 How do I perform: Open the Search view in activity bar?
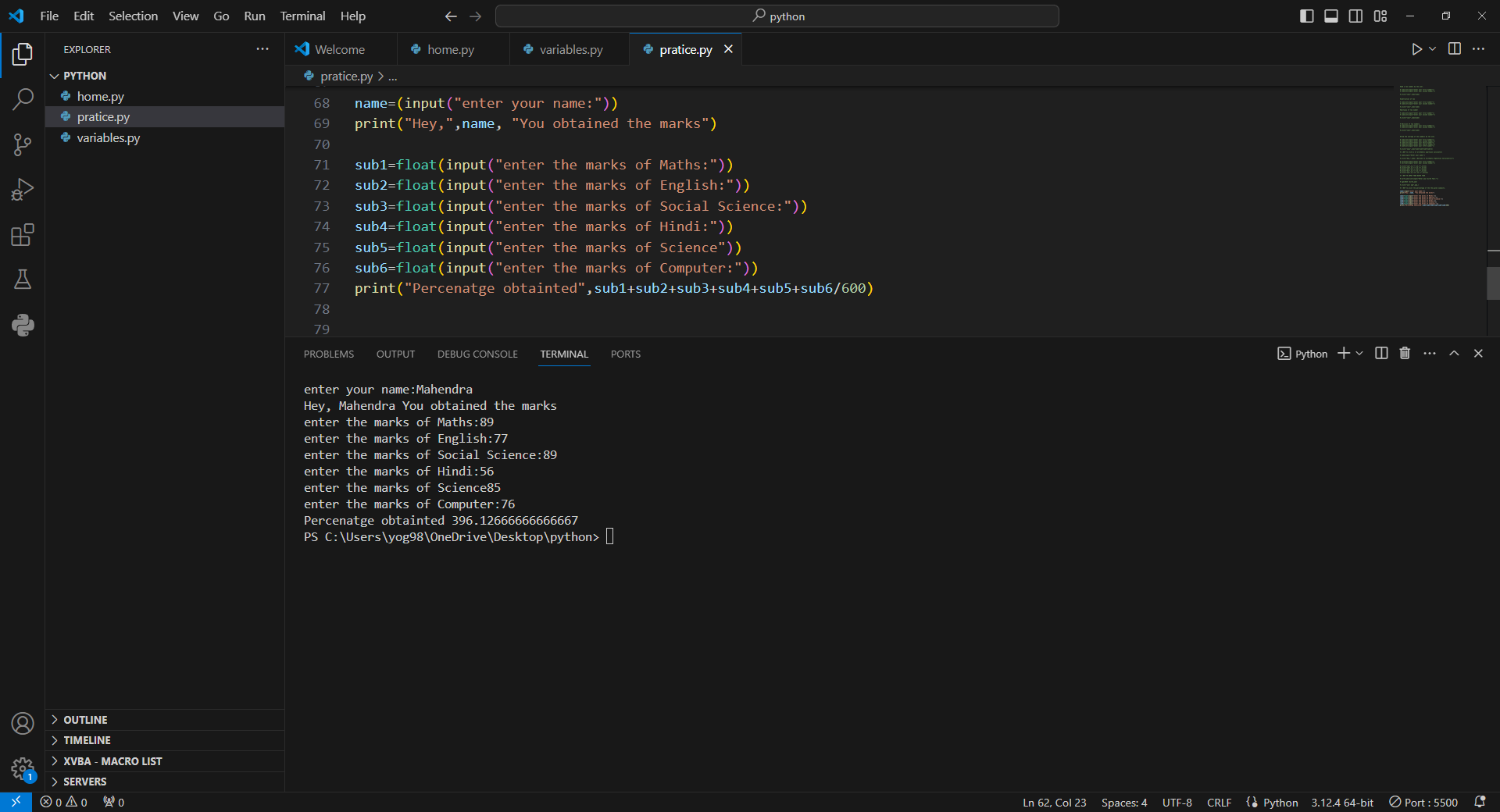click(x=23, y=99)
